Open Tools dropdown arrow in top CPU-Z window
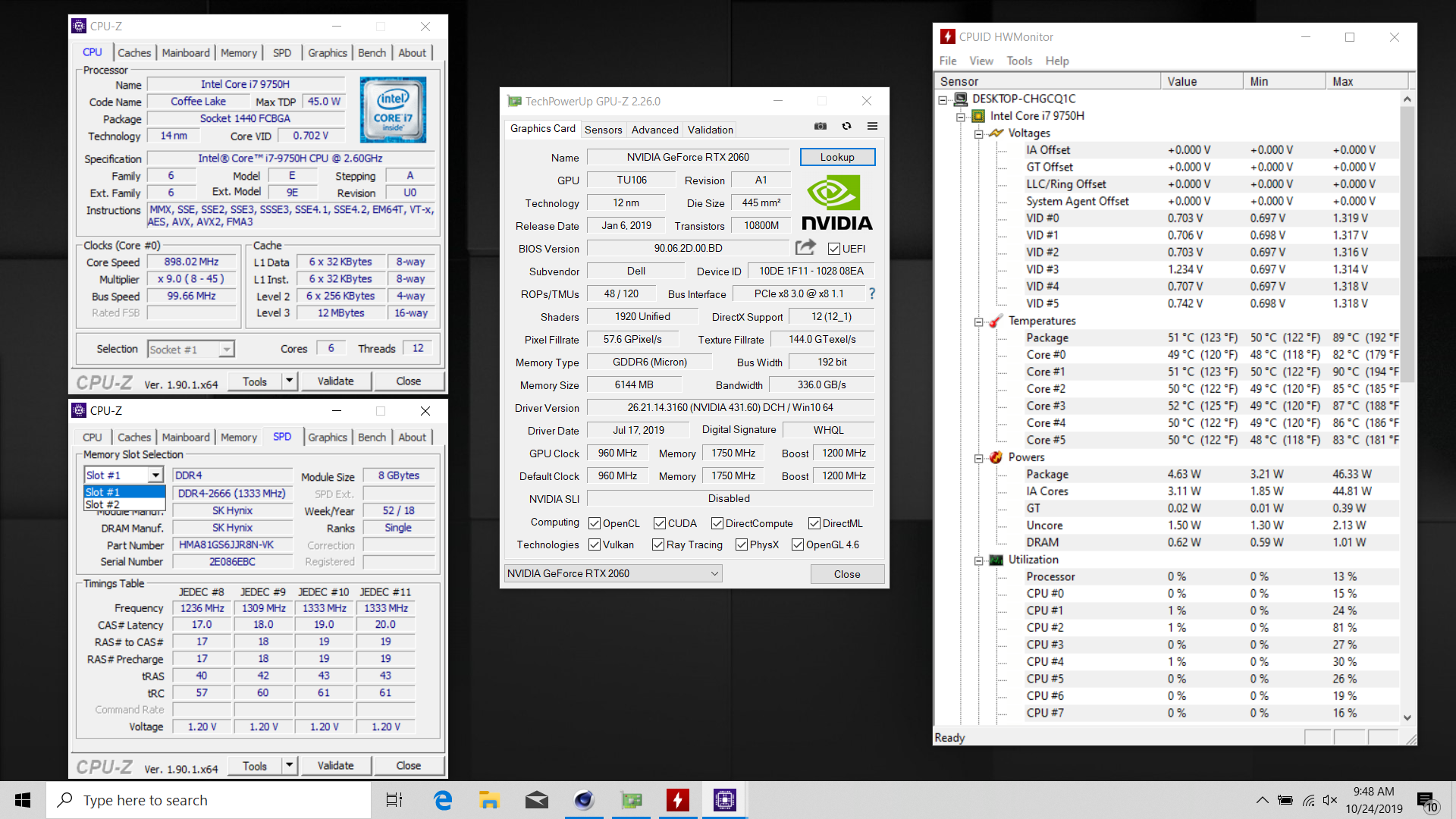This screenshot has height=819, width=1456. (x=289, y=381)
